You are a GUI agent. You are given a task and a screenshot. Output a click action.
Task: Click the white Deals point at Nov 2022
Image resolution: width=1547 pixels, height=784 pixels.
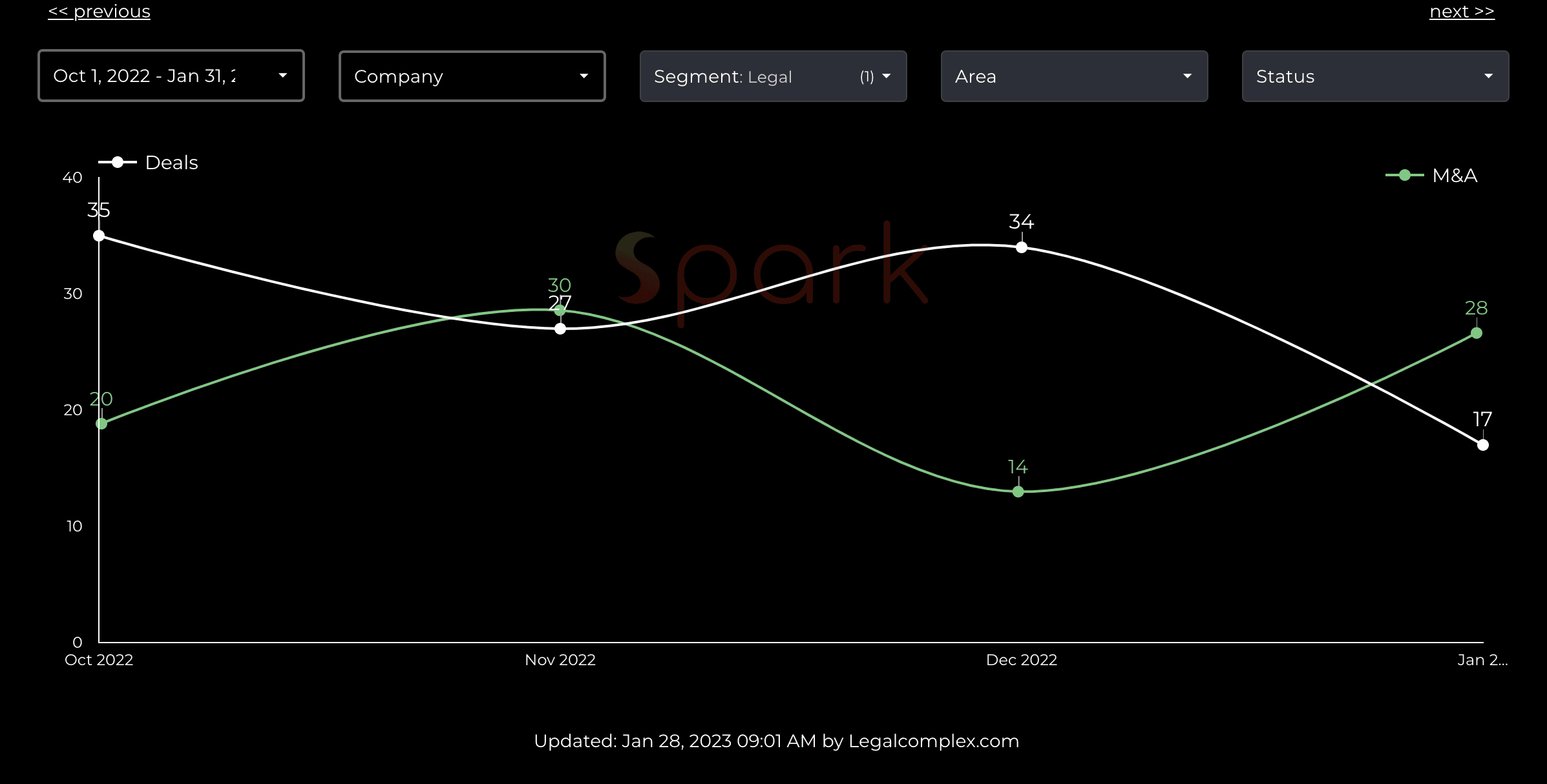pos(560,329)
